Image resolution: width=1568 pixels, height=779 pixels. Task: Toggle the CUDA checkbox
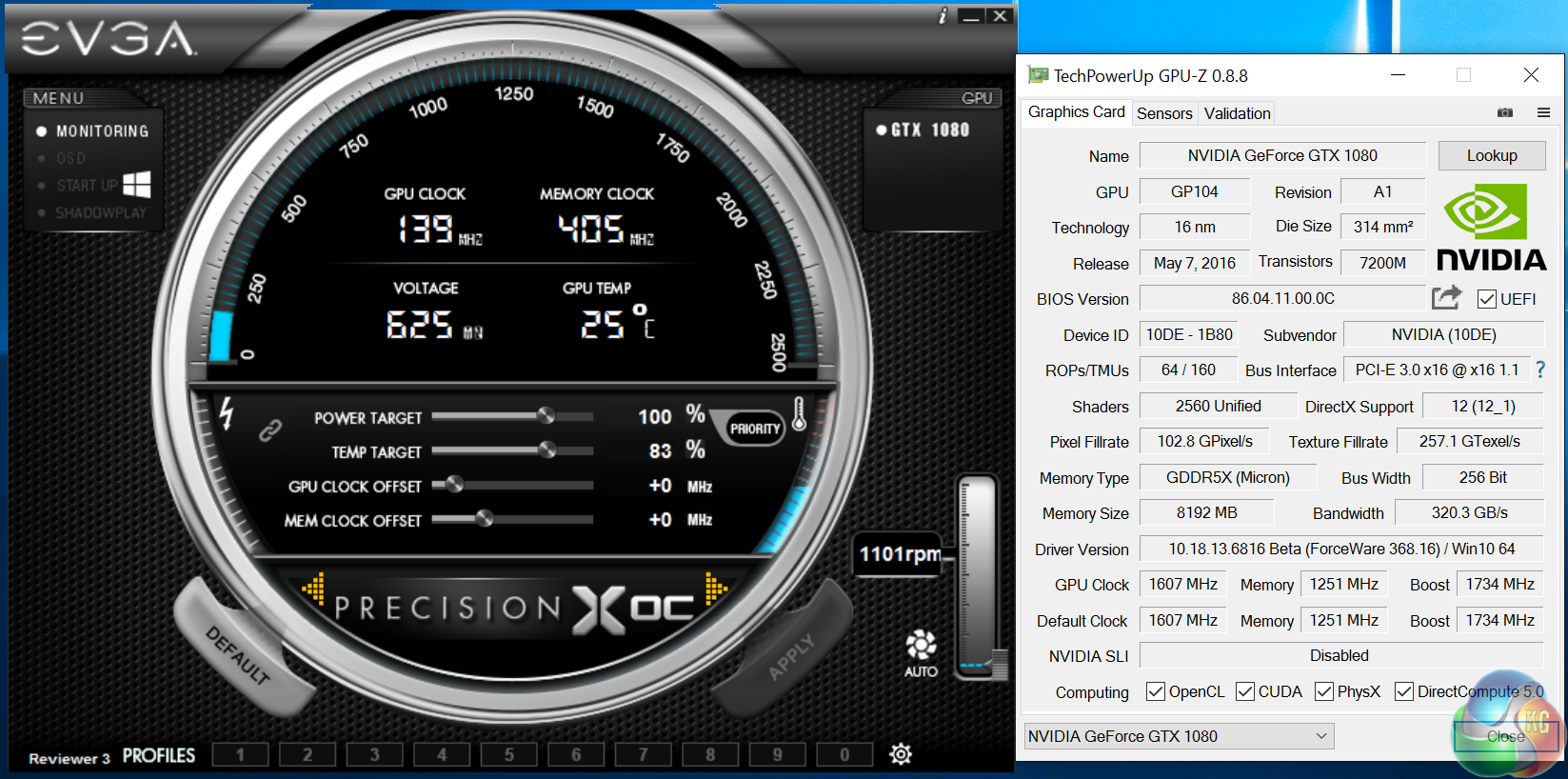coord(1245,691)
